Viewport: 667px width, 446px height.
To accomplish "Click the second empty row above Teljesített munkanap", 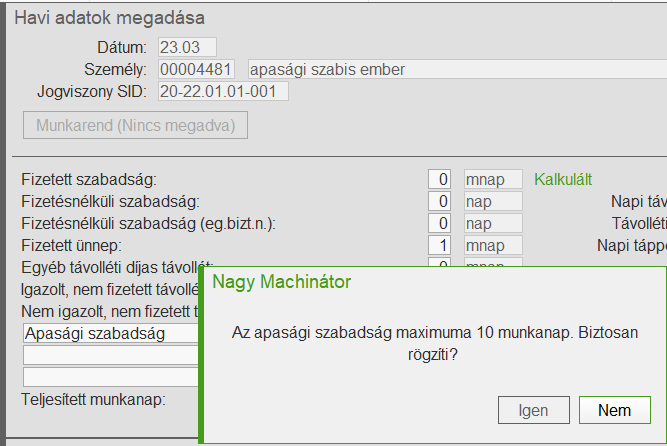I will tap(110, 377).
